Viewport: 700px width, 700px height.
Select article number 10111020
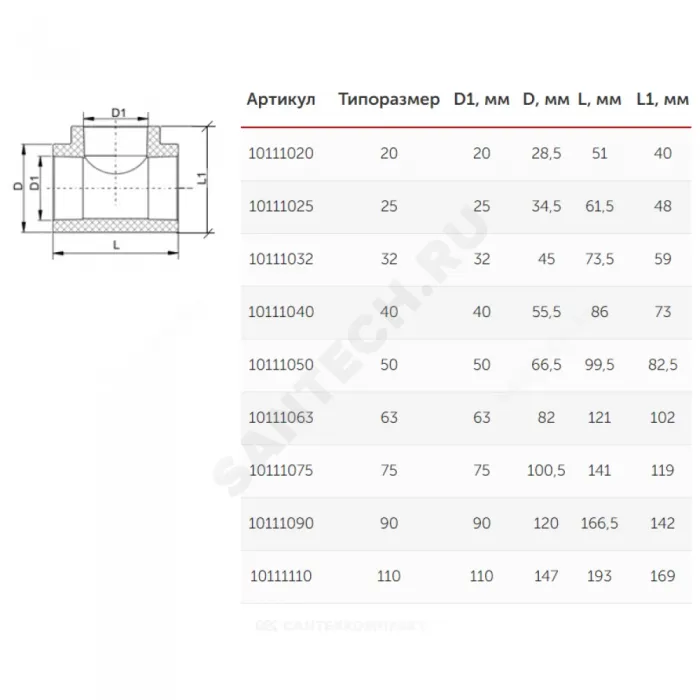(281, 154)
